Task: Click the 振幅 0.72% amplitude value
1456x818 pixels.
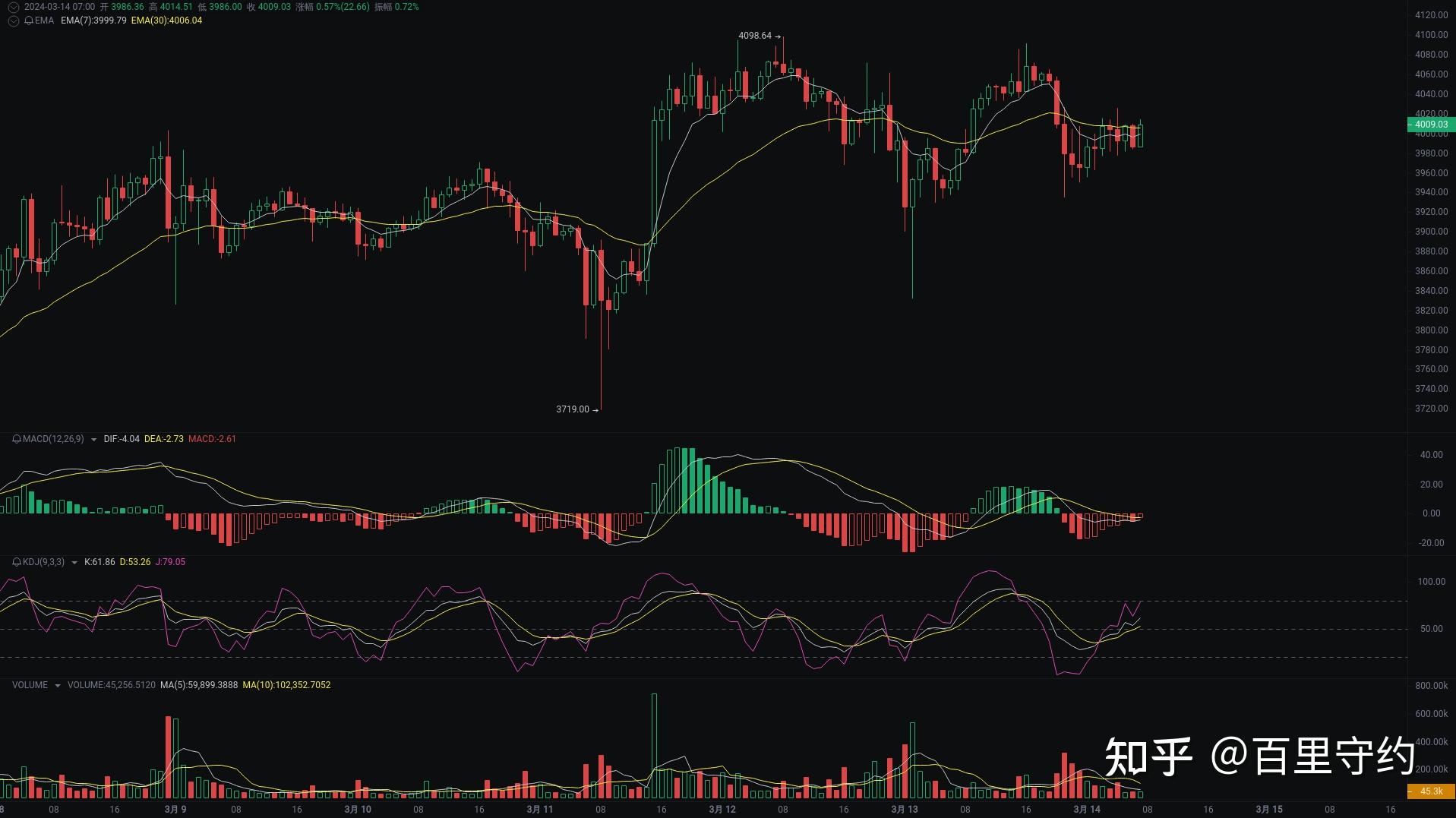Action: coord(396,7)
